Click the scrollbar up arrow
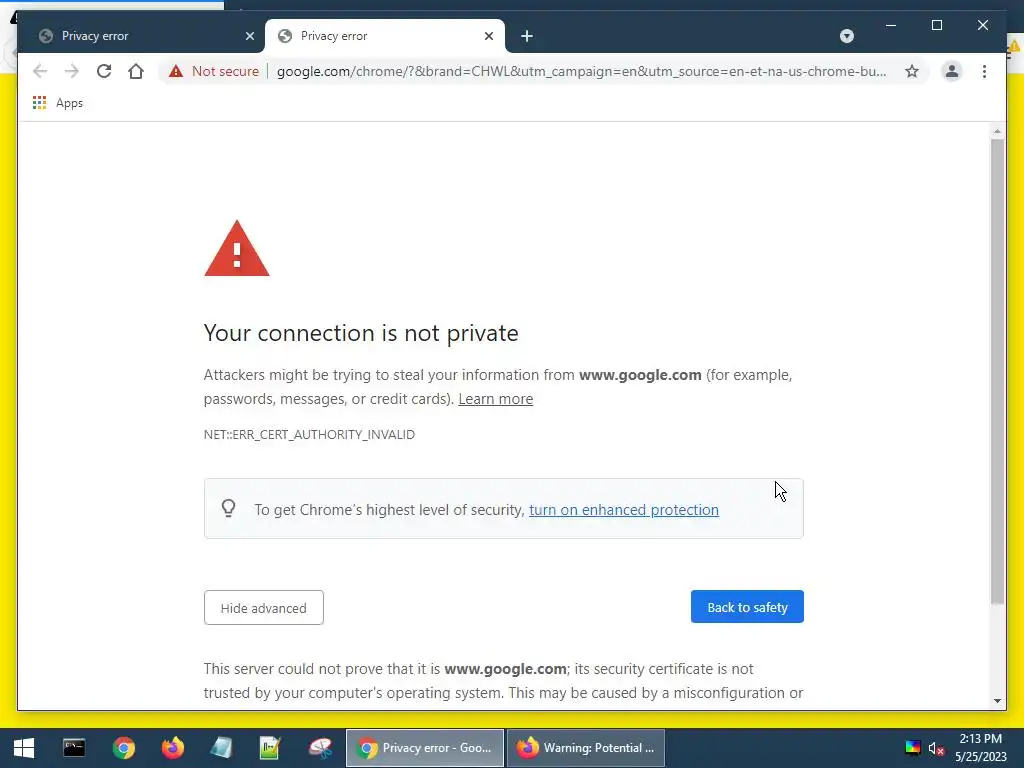Screen dimensions: 1024x768 [997, 131]
